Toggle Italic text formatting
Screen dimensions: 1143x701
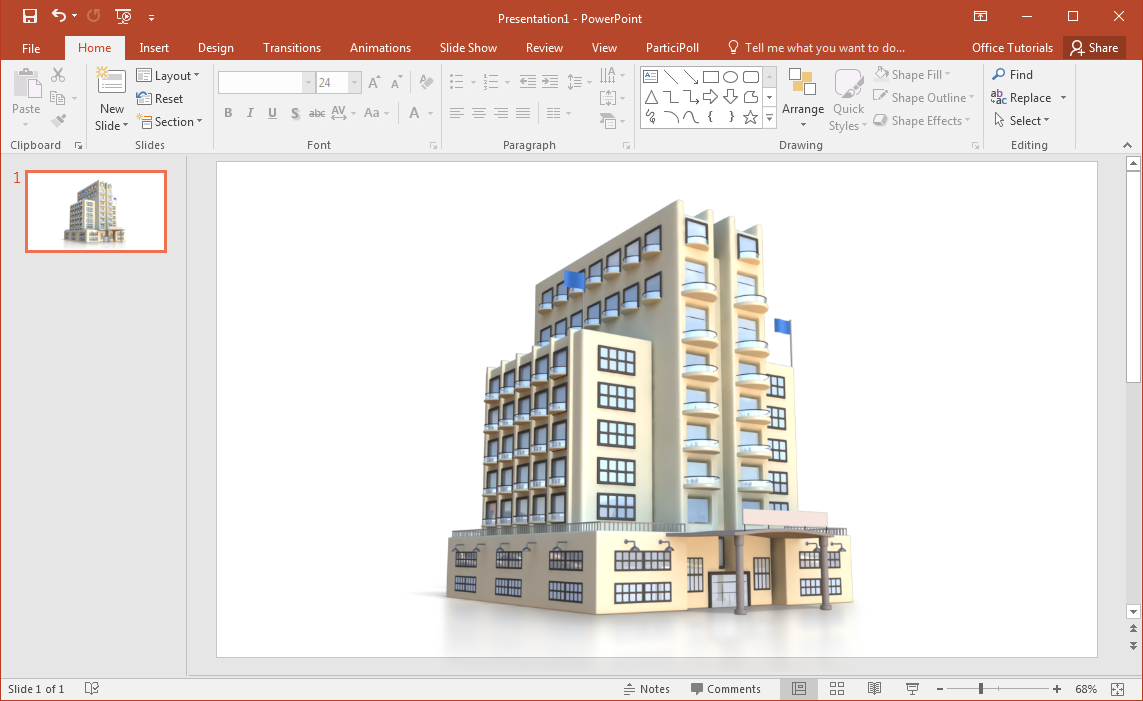(250, 113)
